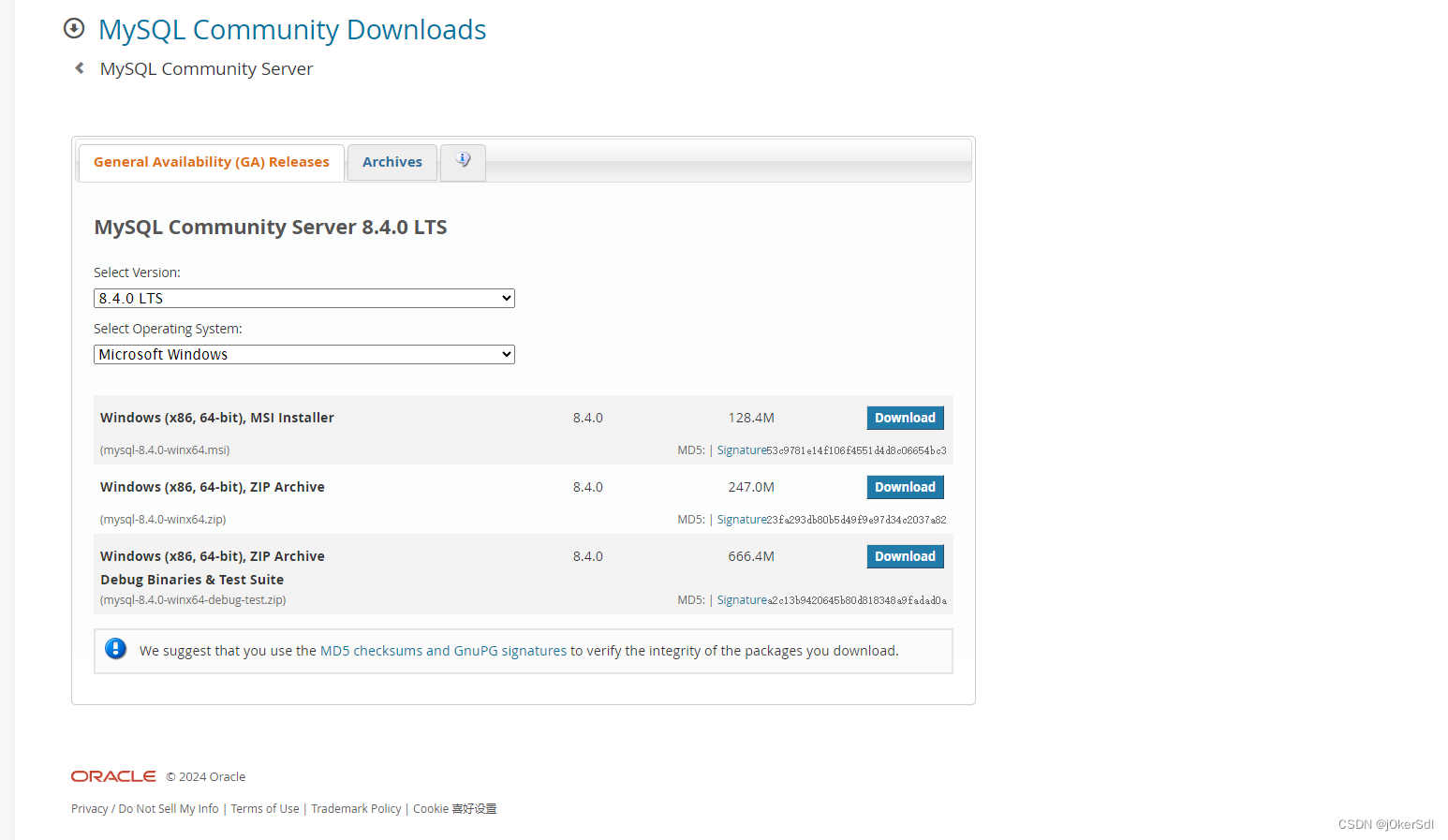The height and width of the screenshot is (840, 1448).
Task: Select General Availability (GA) Releases tab
Action: [212, 162]
